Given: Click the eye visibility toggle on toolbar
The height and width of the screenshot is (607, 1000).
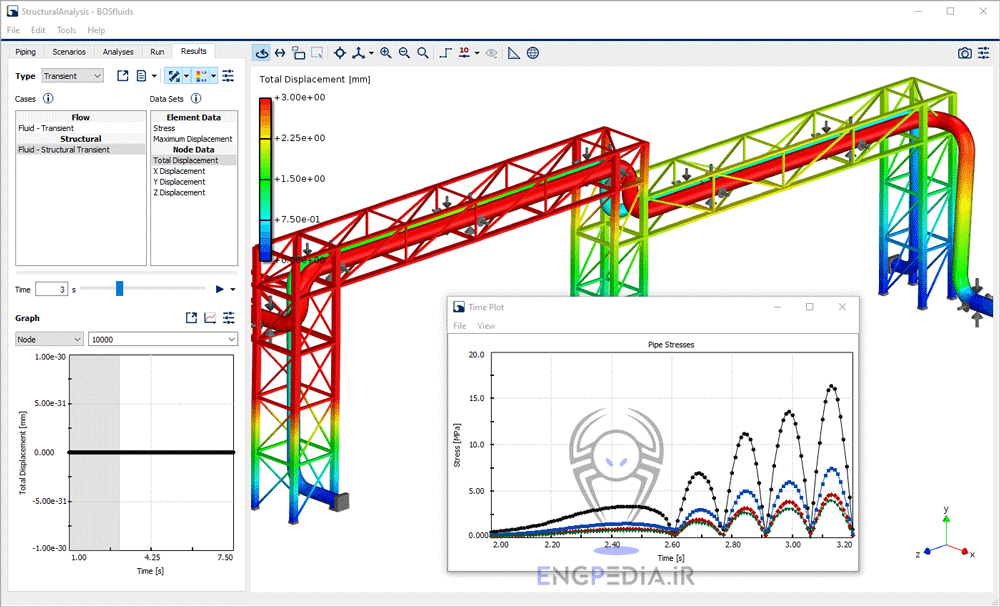Looking at the screenshot, I should click(x=492, y=52).
